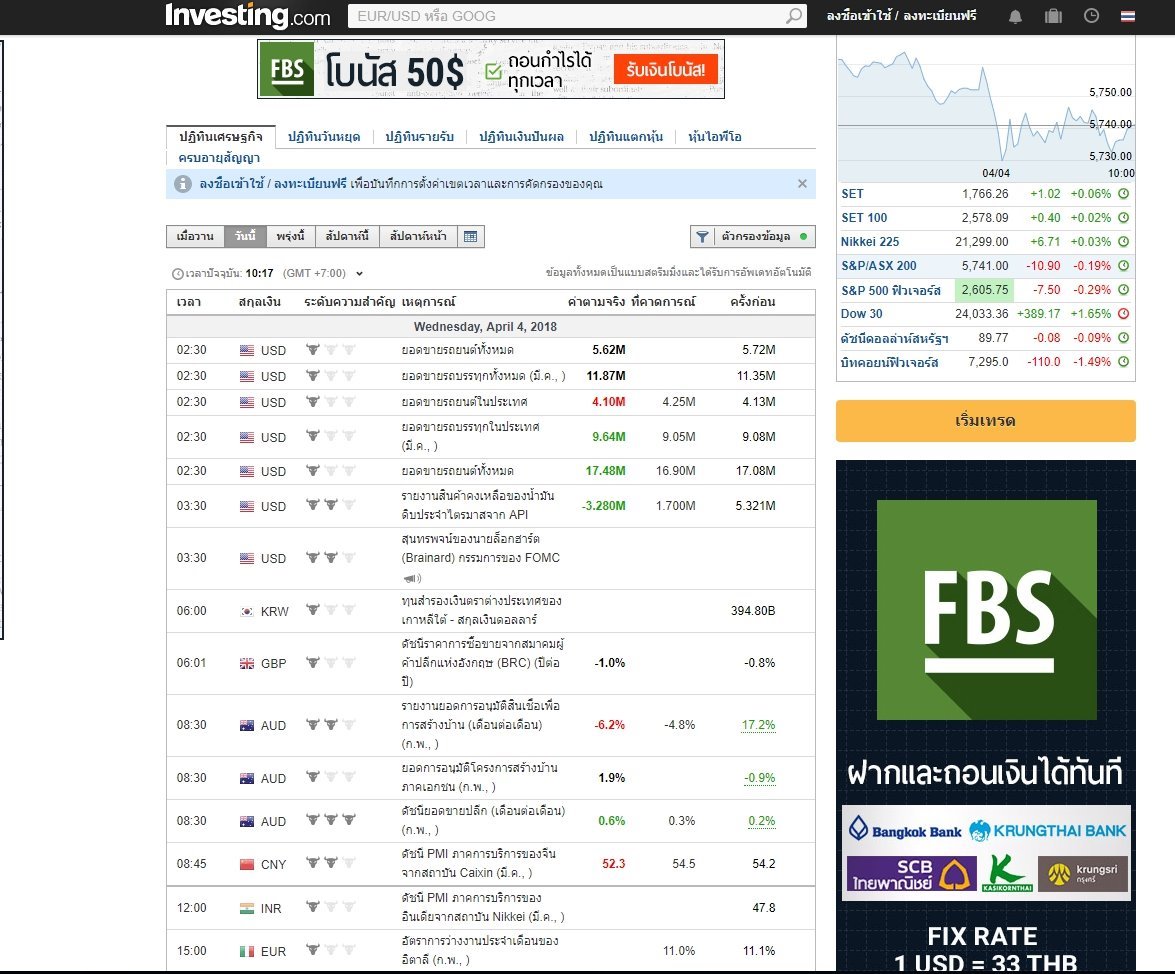
Task: Click the เหตุการณ์ column header
Action: point(429,302)
